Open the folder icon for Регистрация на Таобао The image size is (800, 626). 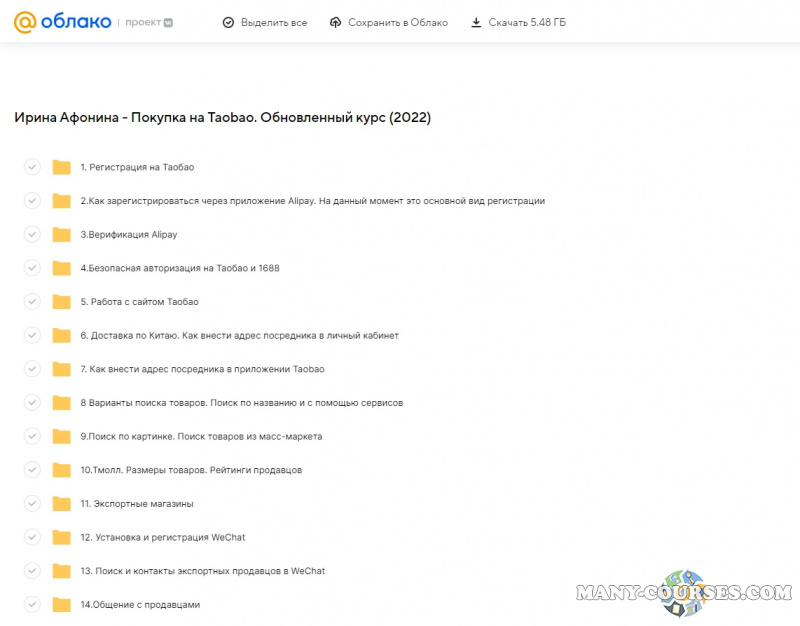[62, 167]
